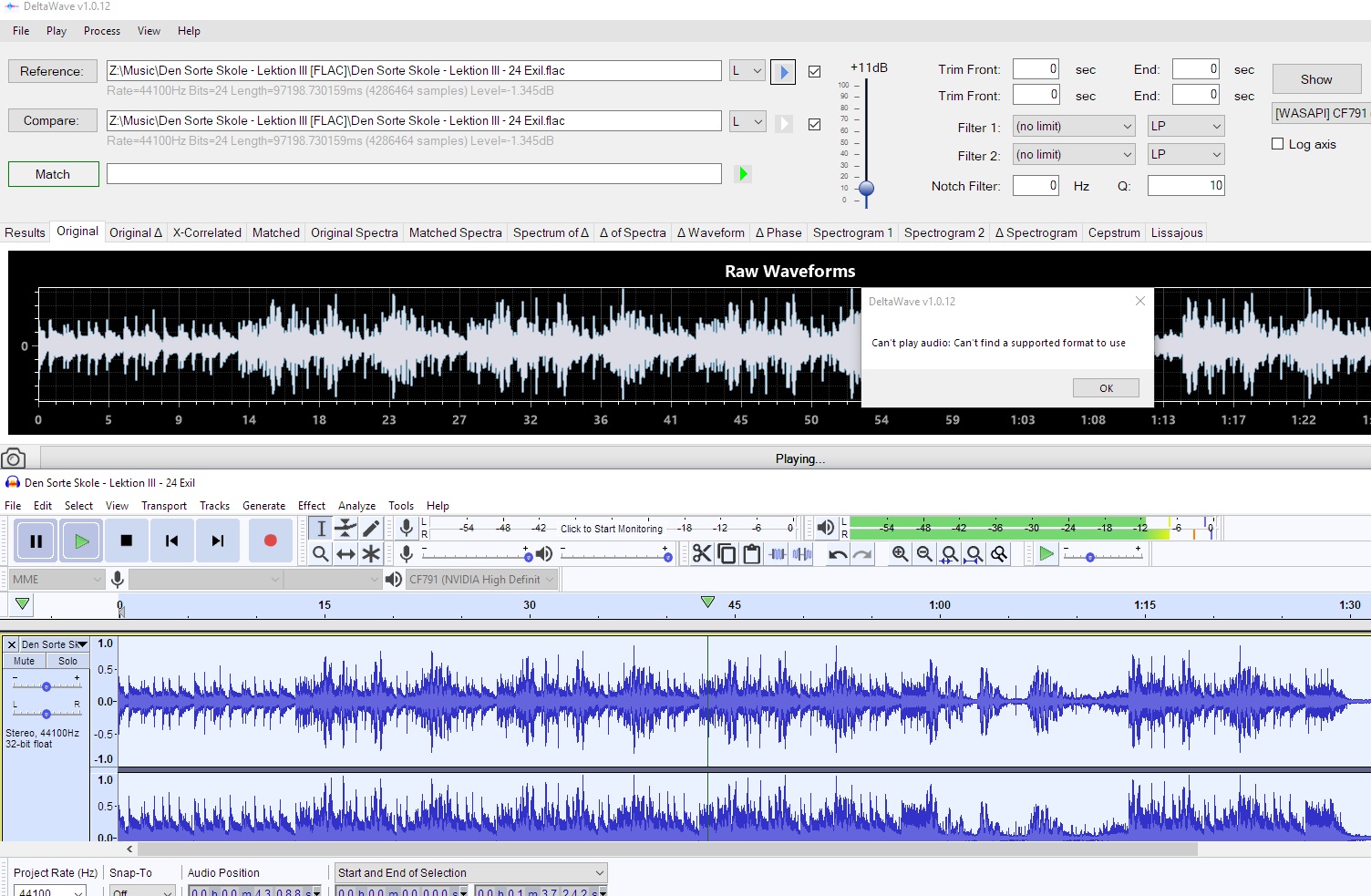1371x896 pixels.
Task: Click the Redo arrow icon
Action: pyautogui.click(x=862, y=553)
